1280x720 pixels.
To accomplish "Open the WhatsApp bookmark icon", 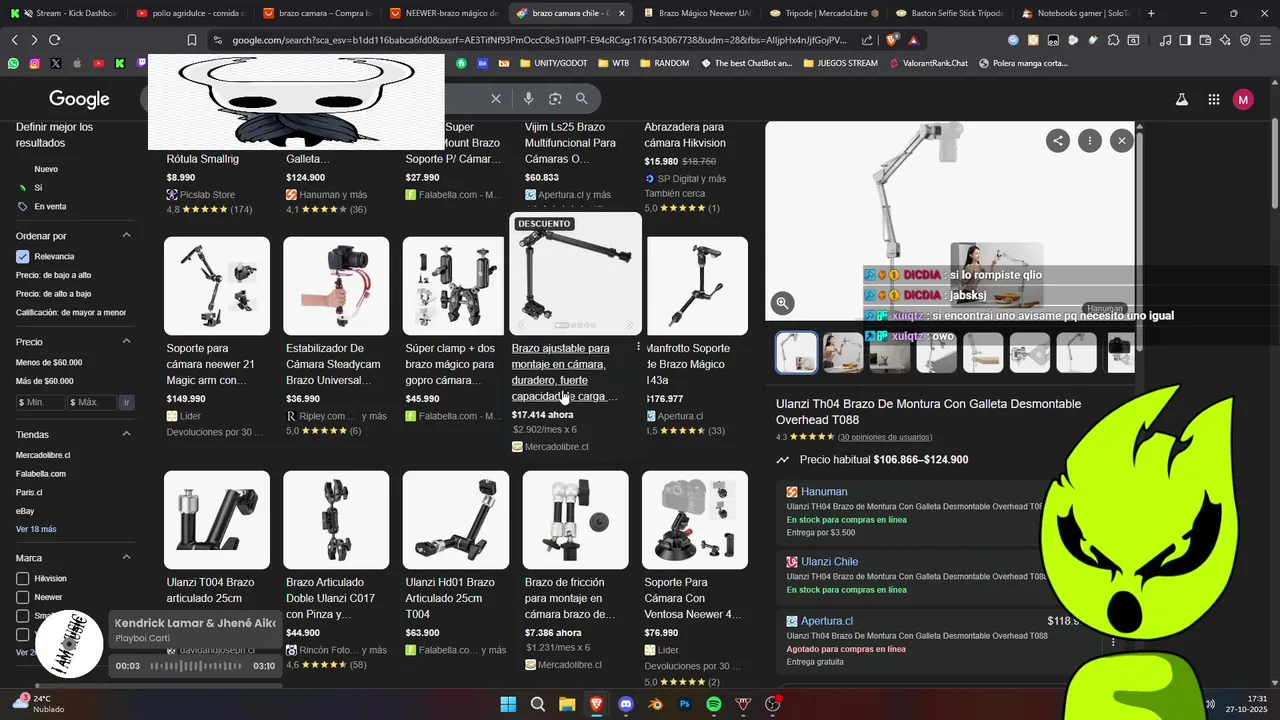I will click(13, 63).
